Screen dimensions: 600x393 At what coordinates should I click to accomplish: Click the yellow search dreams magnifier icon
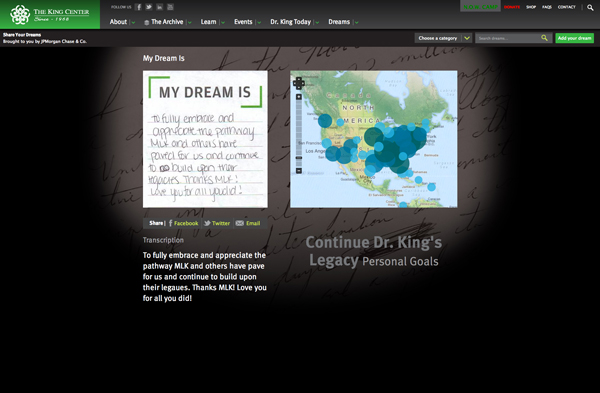point(544,38)
